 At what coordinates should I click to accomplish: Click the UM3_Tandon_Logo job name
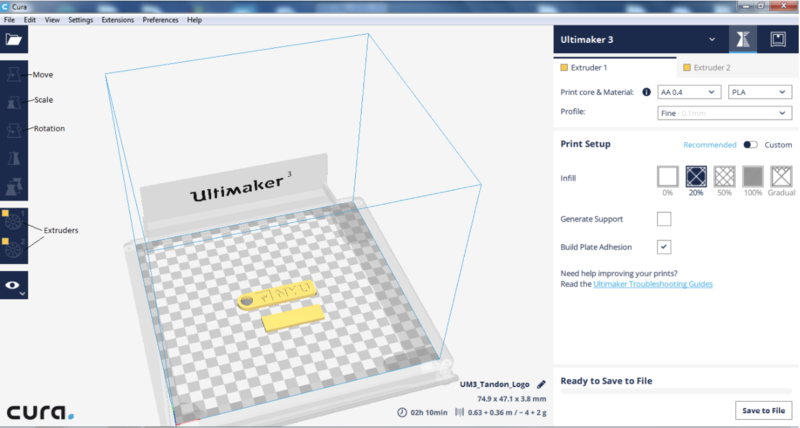coord(494,385)
